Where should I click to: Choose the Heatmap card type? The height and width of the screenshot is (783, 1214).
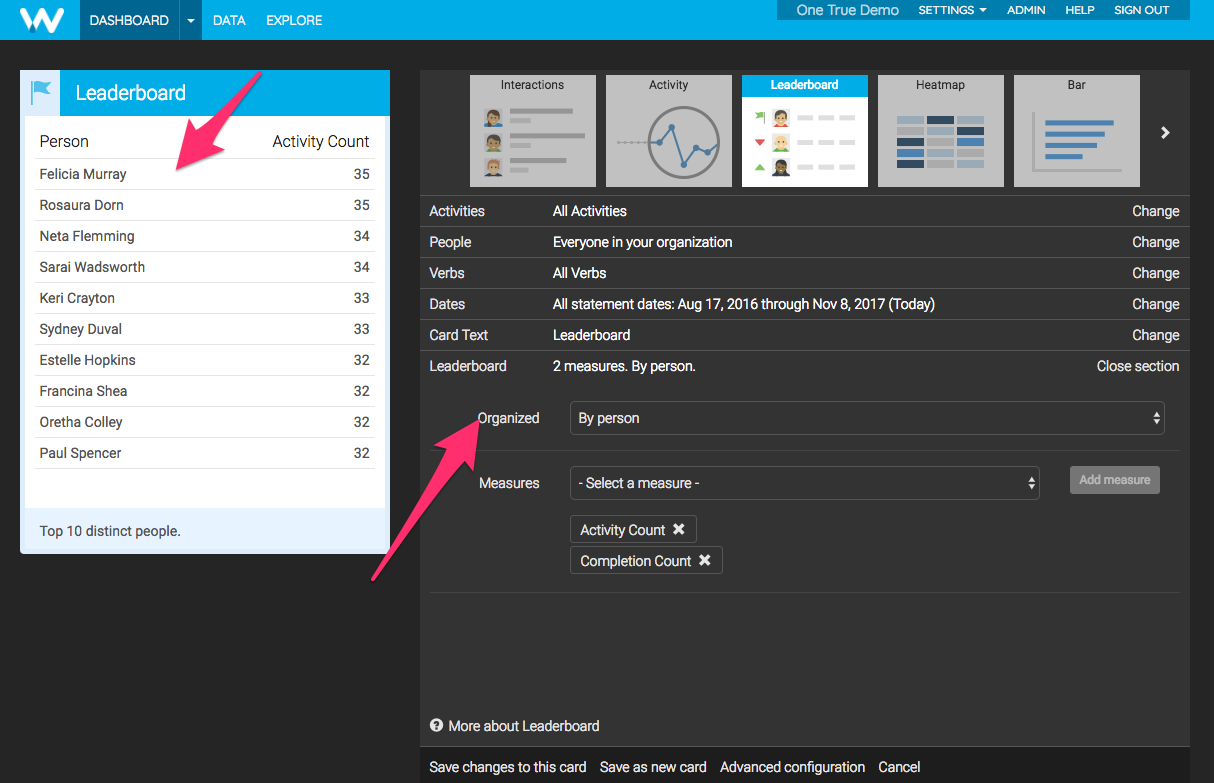click(940, 131)
